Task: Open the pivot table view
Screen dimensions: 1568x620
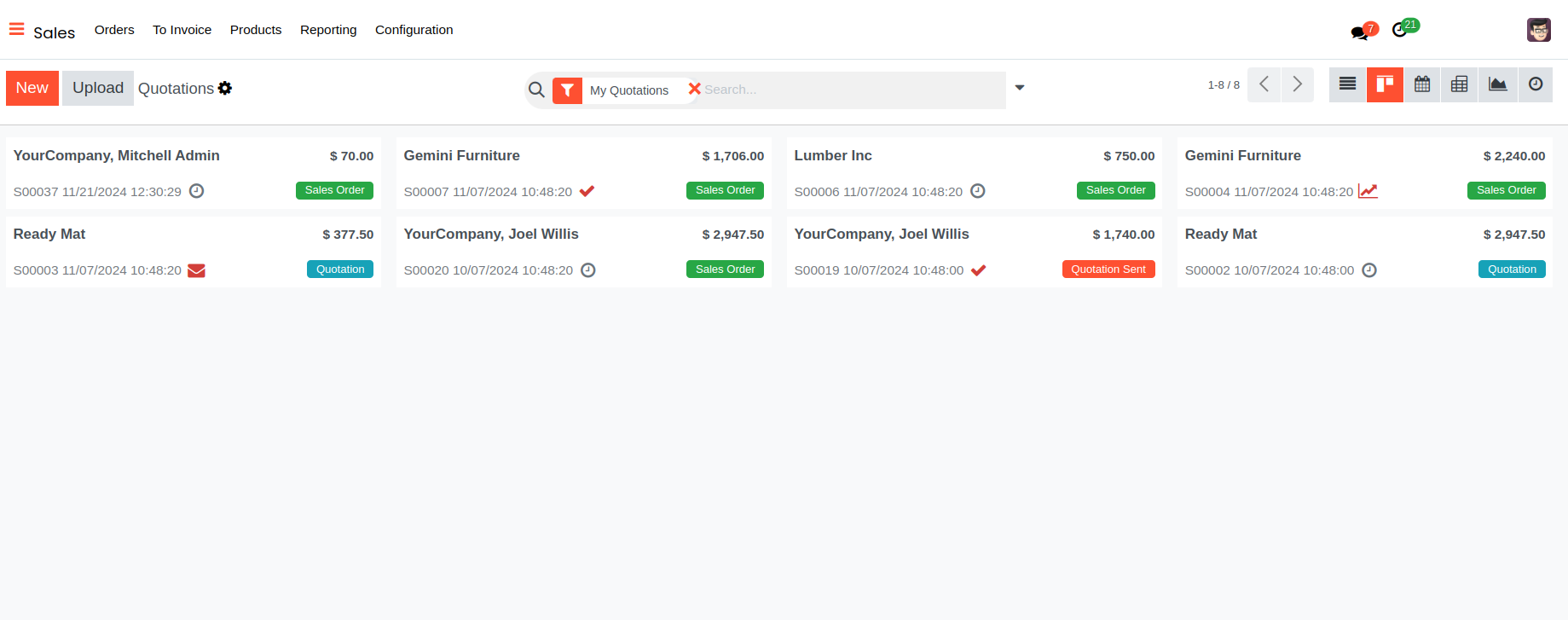Action: coord(1460,84)
